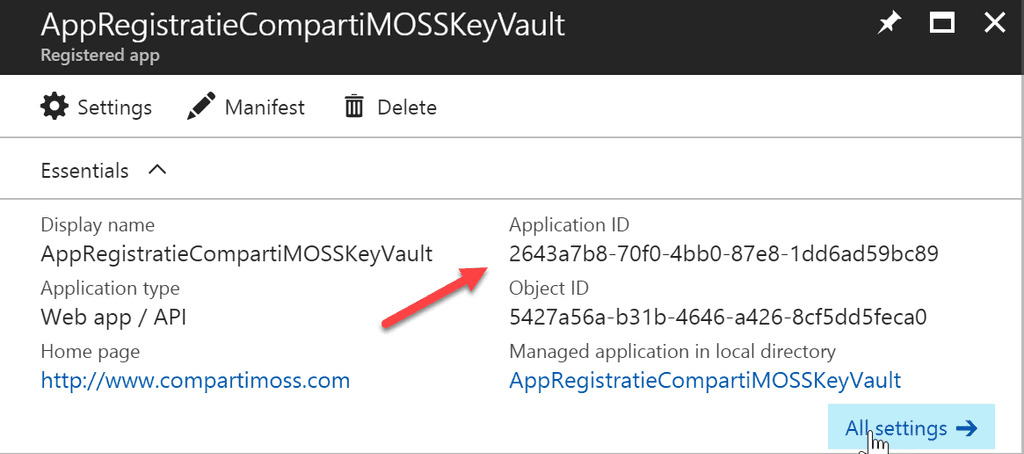Click the Manifest pencil icon
This screenshot has width=1024, height=454.
[202, 106]
